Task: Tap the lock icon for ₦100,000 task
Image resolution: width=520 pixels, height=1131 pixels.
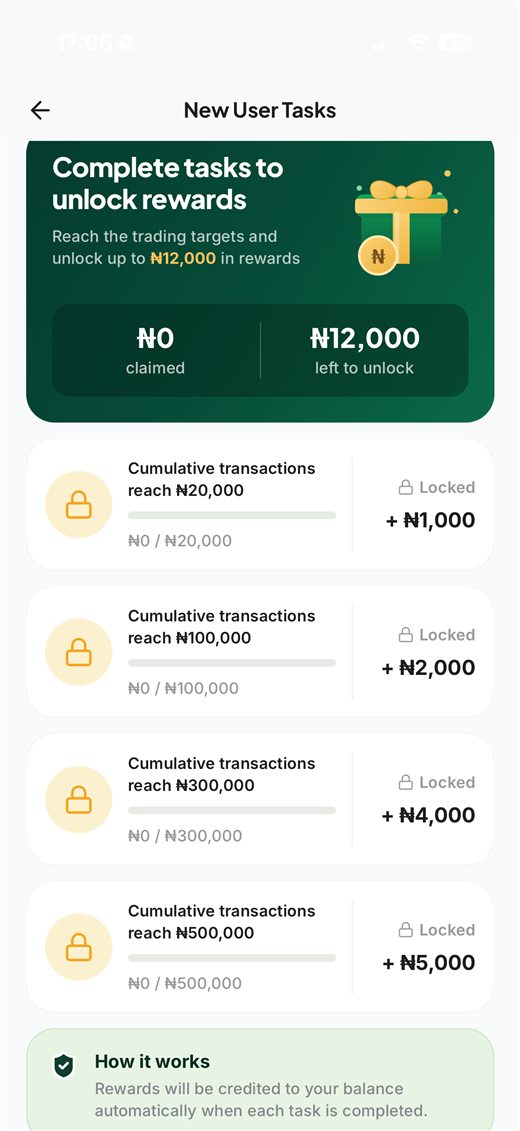Action: click(x=79, y=652)
